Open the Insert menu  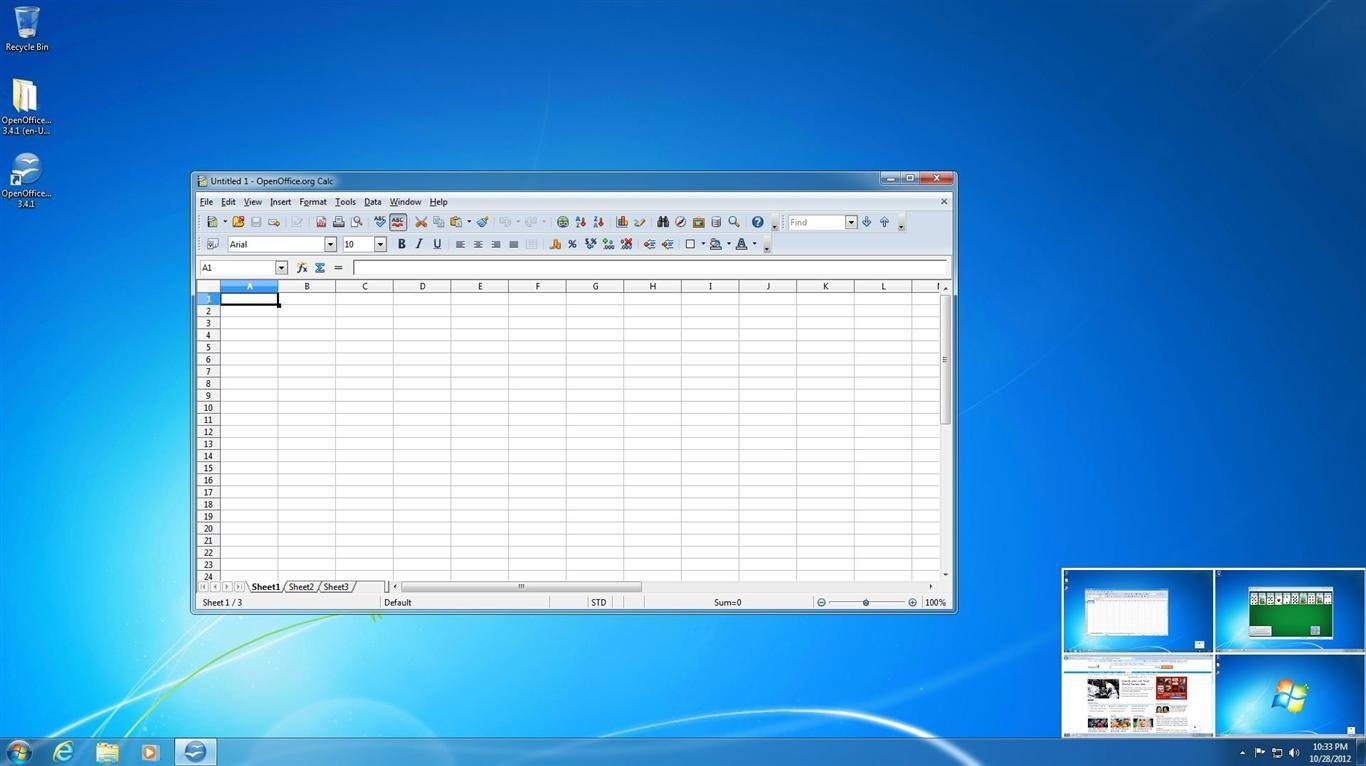tap(280, 202)
